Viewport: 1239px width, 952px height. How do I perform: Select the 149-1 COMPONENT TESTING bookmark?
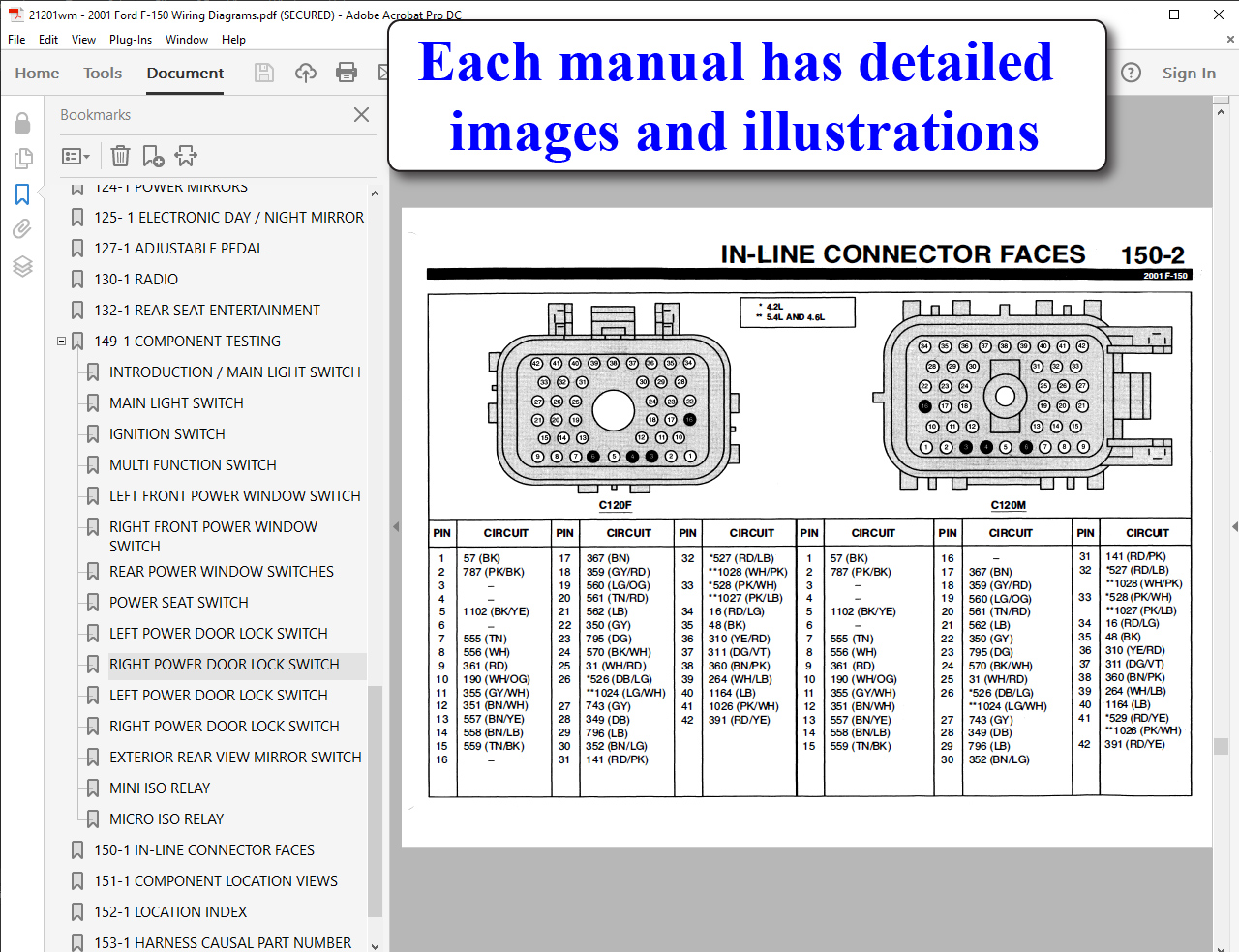187,342
